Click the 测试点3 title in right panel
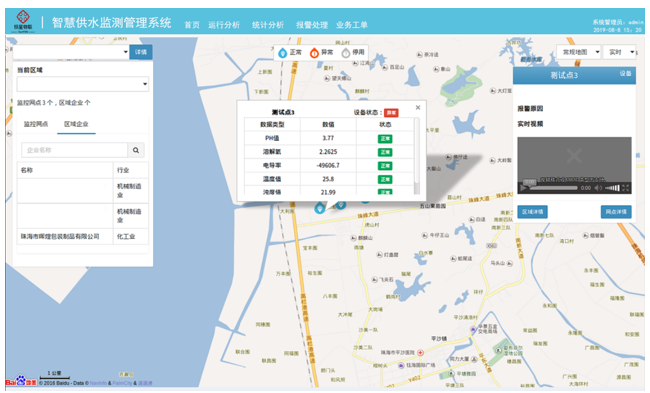 point(564,75)
